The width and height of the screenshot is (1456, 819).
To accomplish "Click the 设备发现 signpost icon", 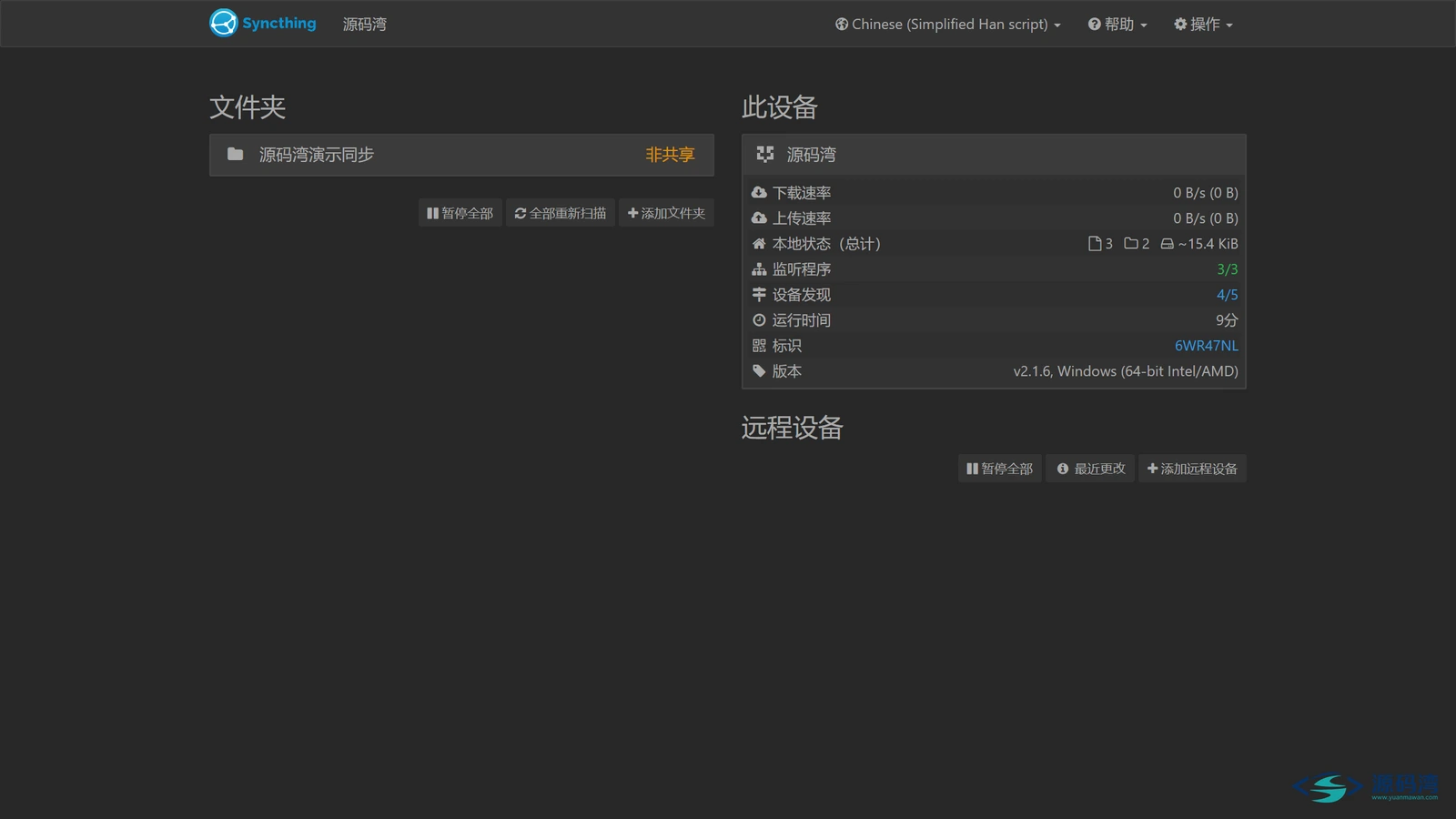I will (759, 295).
